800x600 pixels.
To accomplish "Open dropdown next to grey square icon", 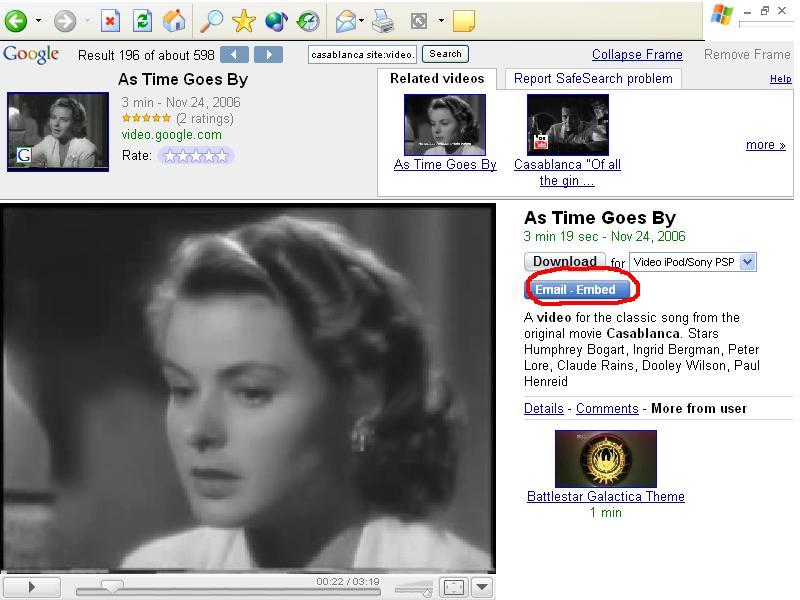I will (441, 21).
